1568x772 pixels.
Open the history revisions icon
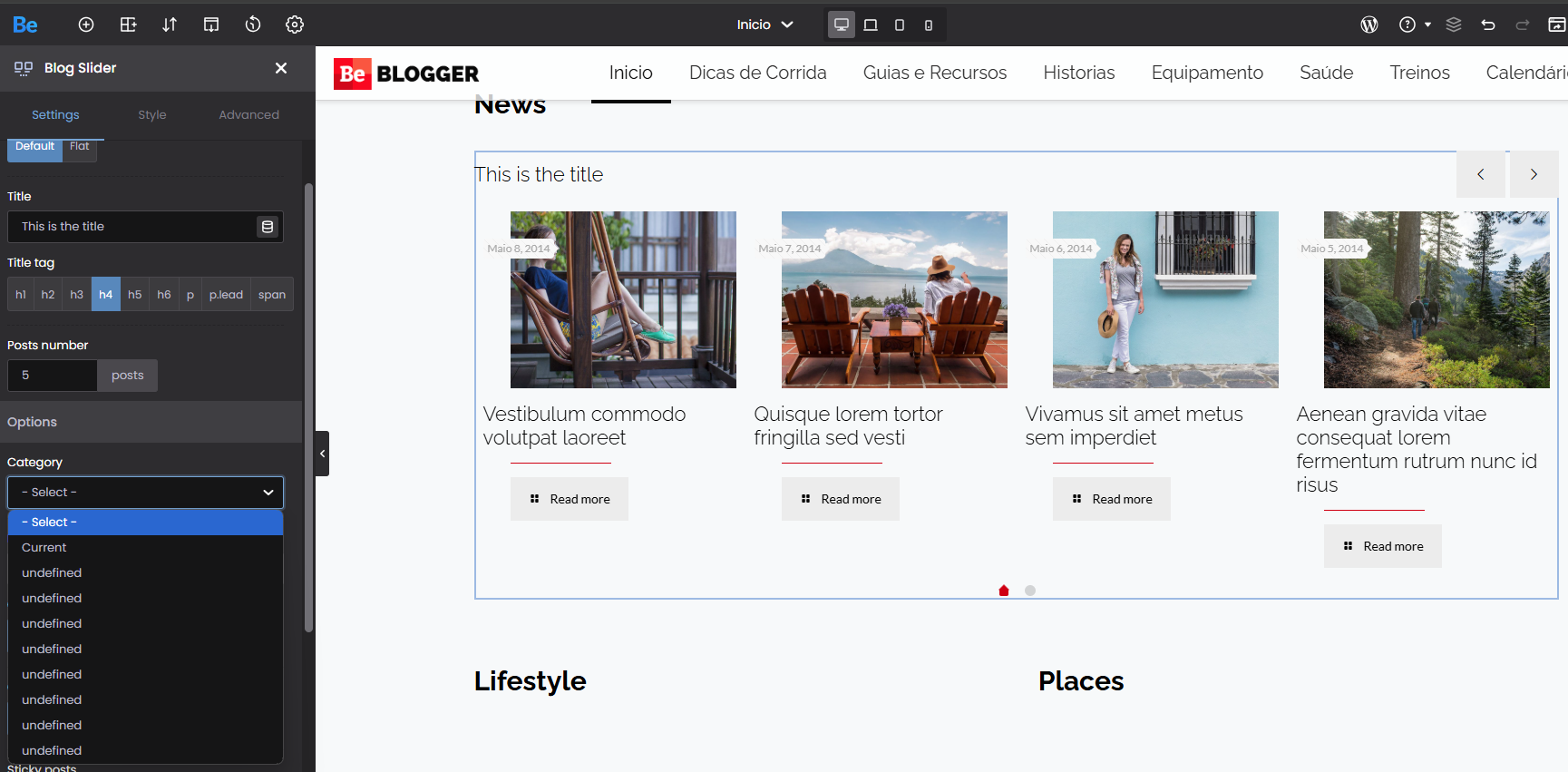click(x=253, y=24)
